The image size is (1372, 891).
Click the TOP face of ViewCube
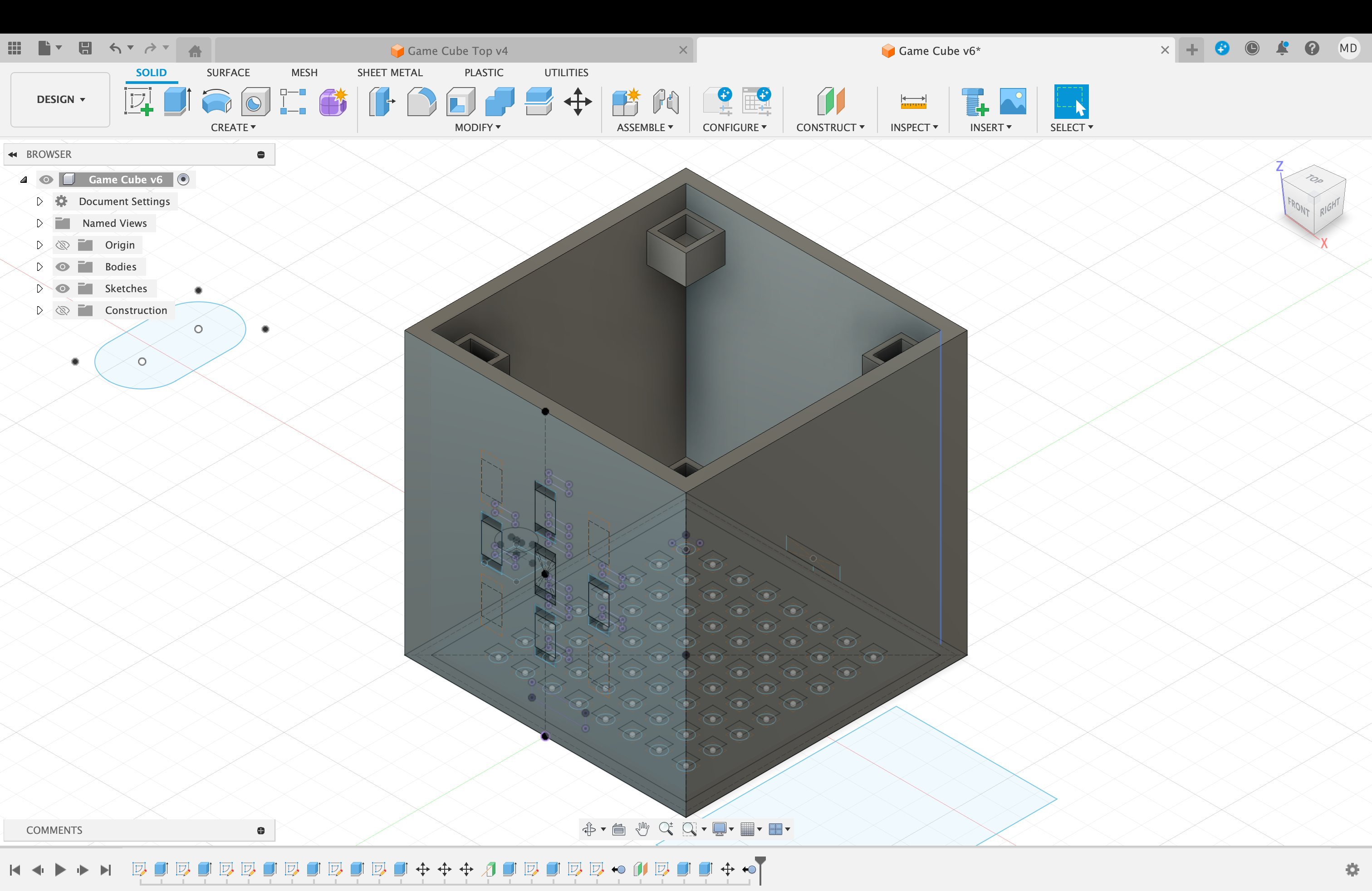(1315, 180)
